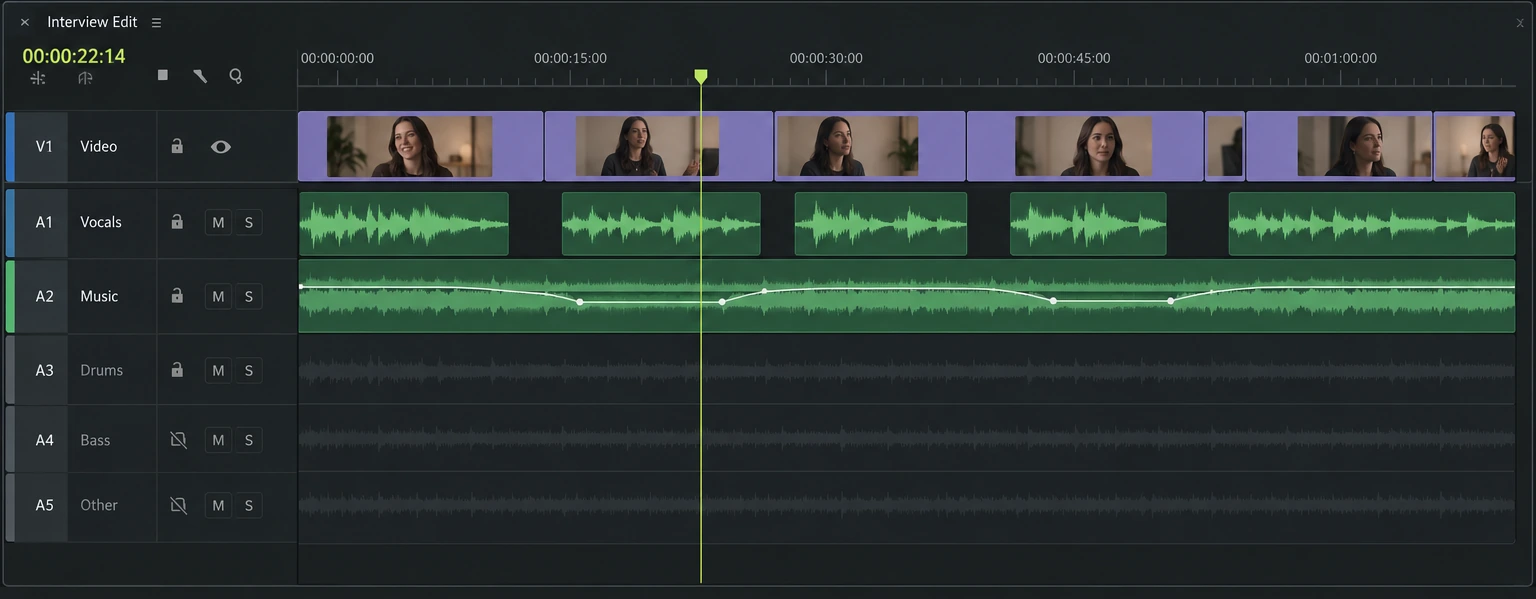Image resolution: width=1536 pixels, height=599 pixels.
Task: Solo the A1 Vocals track
Action: (248, 222)
